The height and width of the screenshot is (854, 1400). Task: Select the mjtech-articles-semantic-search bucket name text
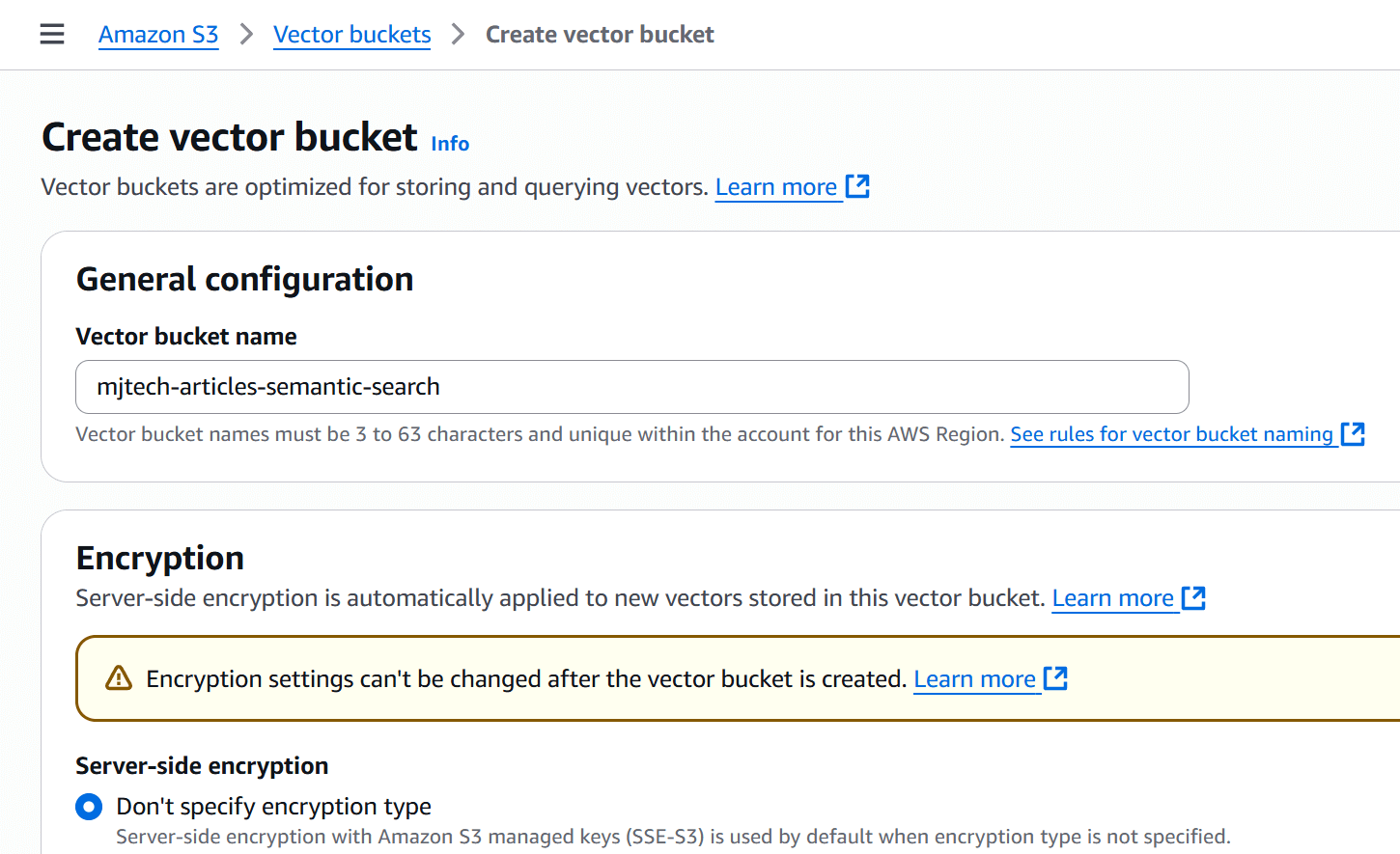pyautogui.click(x=267, y=386)
